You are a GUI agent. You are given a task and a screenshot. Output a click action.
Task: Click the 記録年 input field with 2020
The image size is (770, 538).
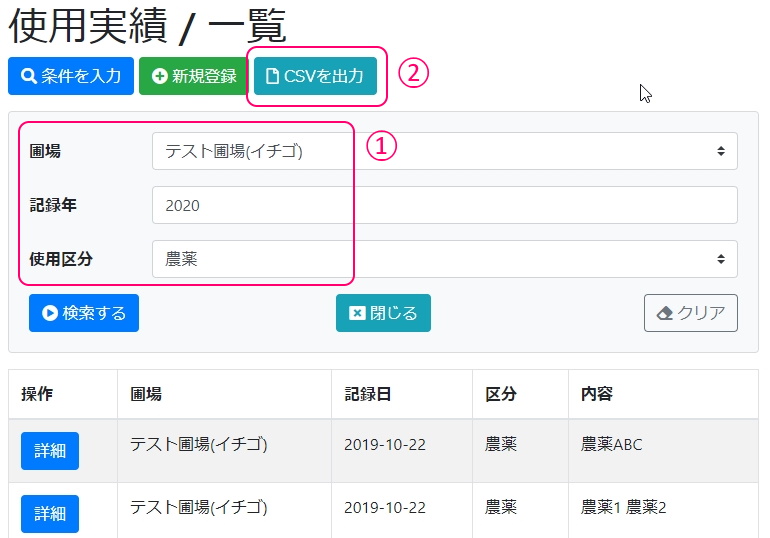[x=444, y=205]
